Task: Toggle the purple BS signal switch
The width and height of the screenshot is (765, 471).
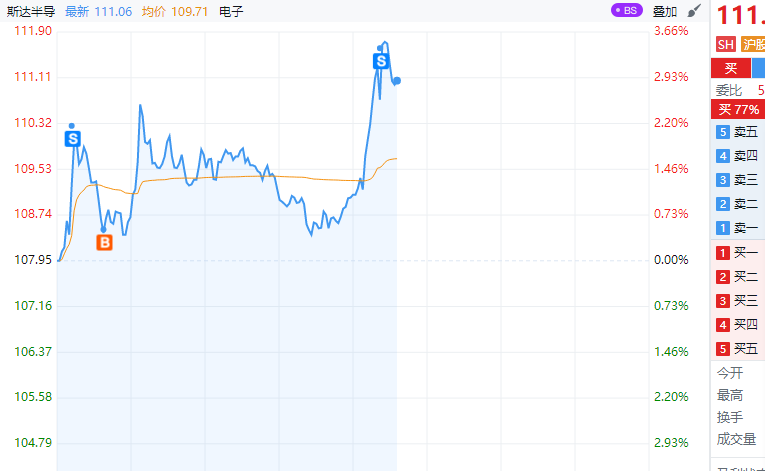Action: (625, 11)
